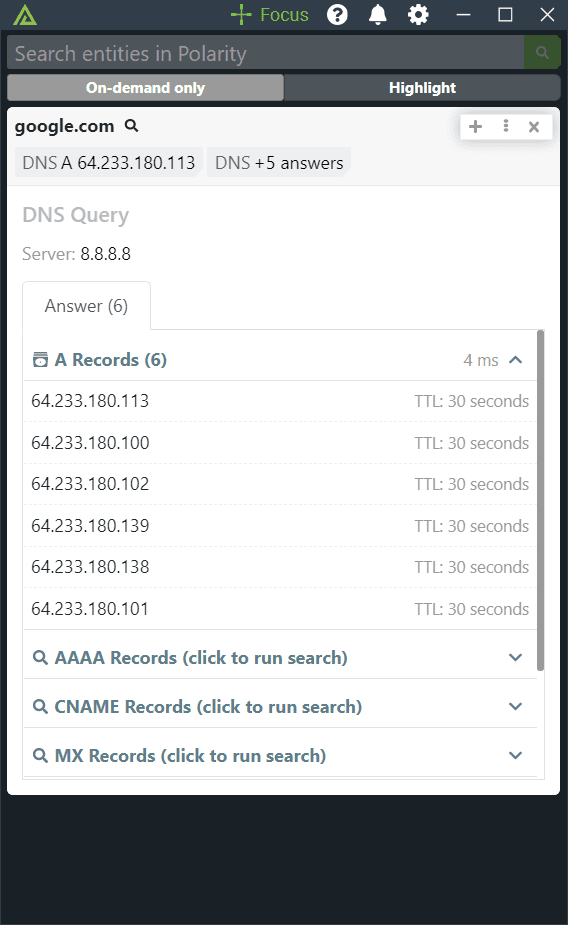Screen dimensions: 568x925
Task: Switch to On-demand only mode
Action: (x=145, y=88)
